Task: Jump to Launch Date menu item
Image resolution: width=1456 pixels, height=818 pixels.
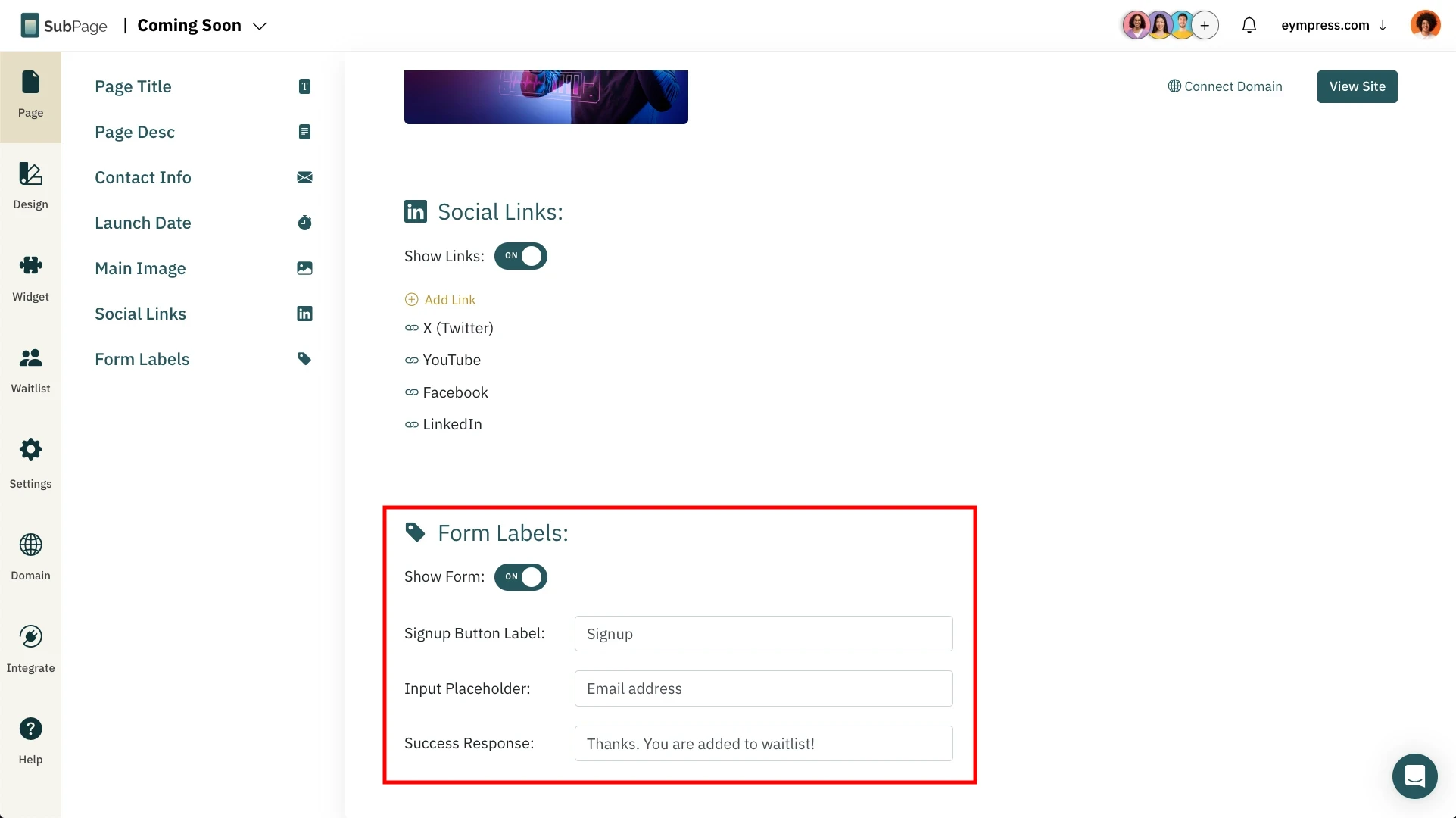Action: (143, 223)
